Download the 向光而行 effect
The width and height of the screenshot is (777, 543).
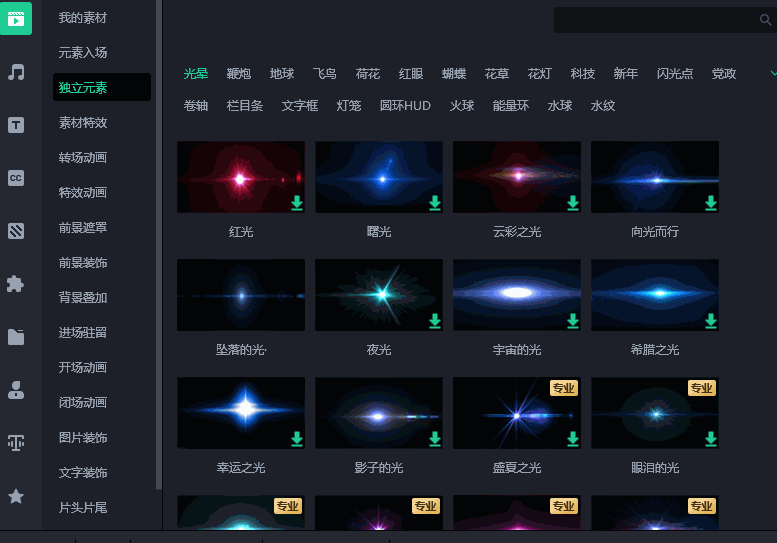711,203
